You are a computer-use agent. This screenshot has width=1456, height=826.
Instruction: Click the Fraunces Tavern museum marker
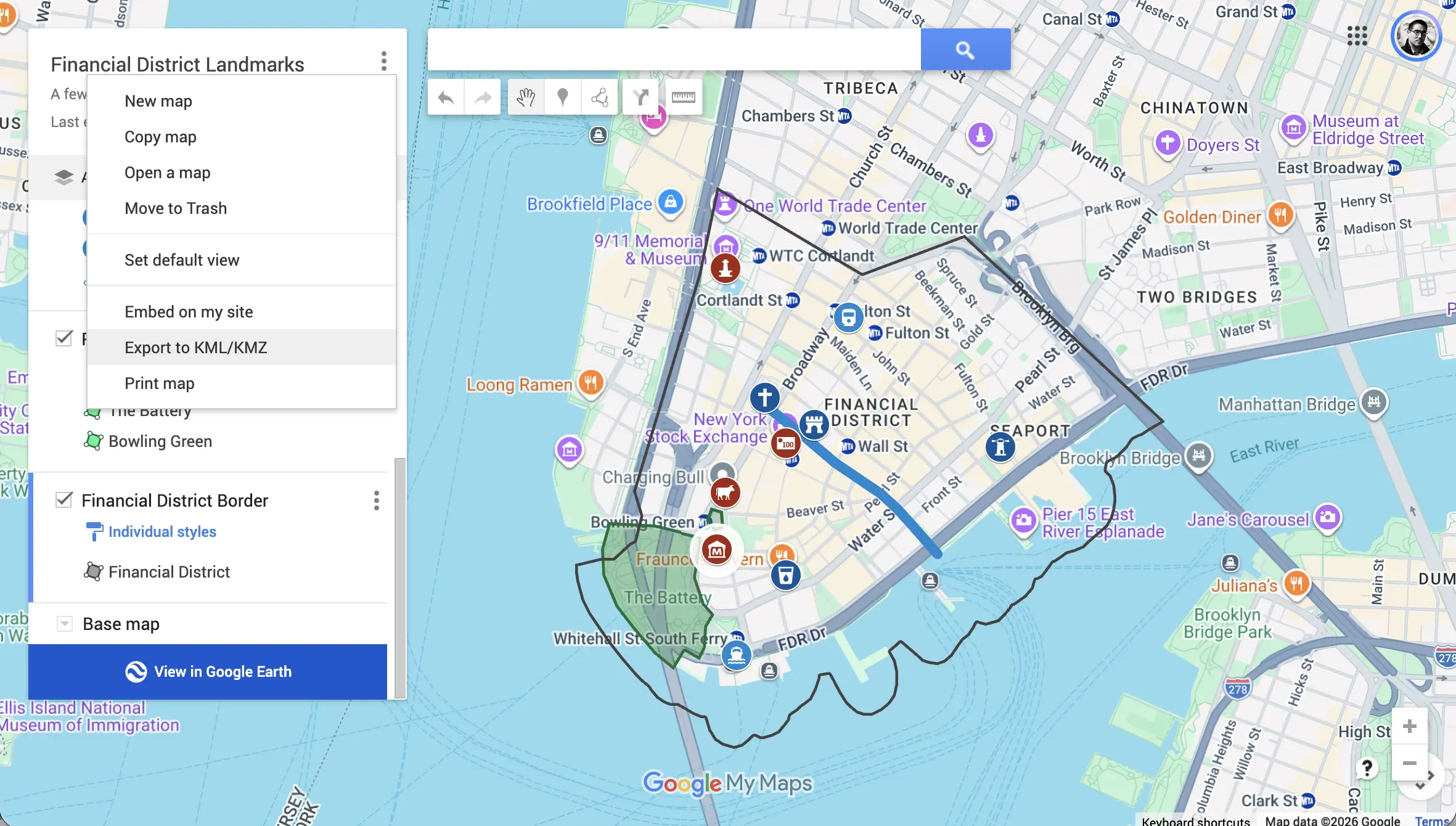[716, 550]
